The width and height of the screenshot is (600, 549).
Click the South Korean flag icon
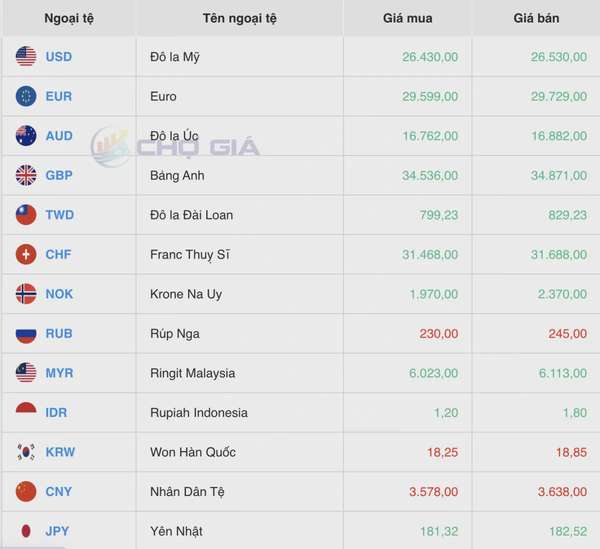[26, 452]
